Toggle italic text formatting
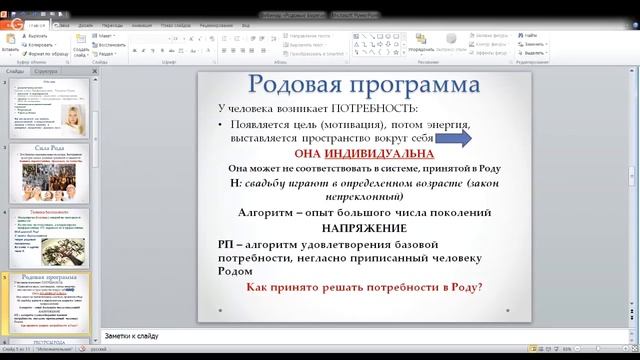Viewport: 640px width, 360px height. click(143, 51)
